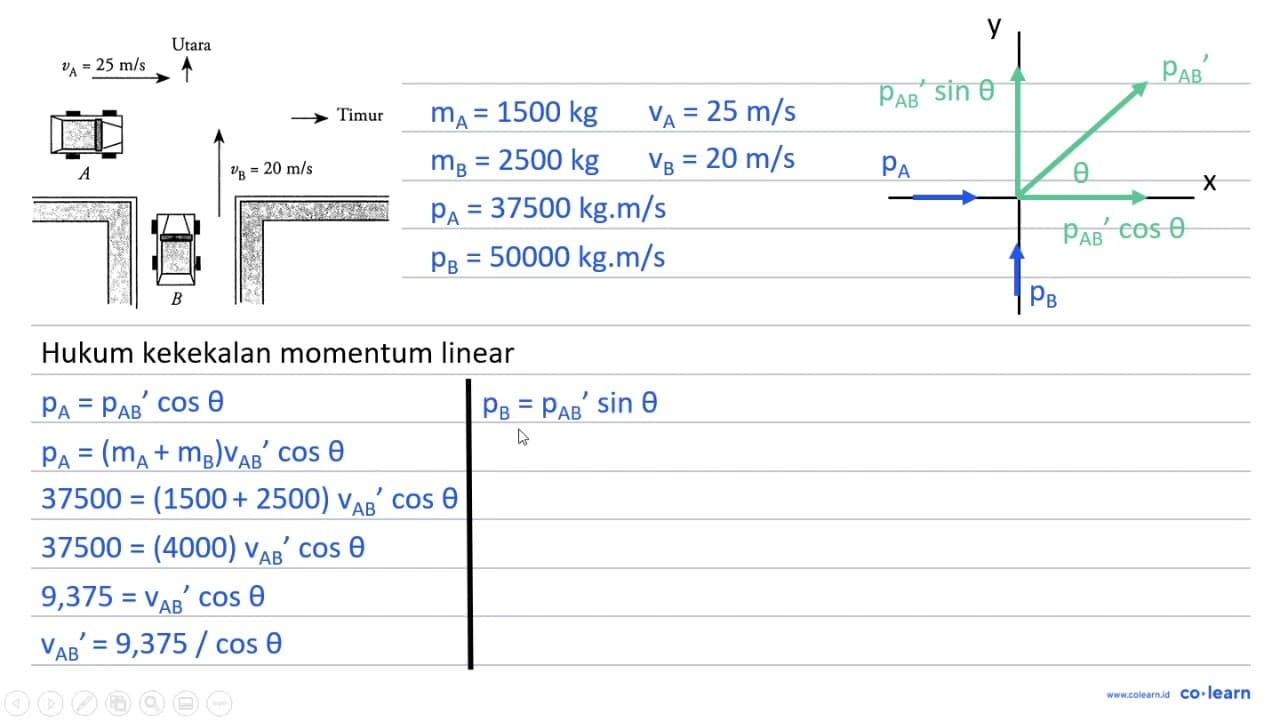The height and width of the screenshot is (720, 1280).
Task: Click the 'vB = 20 m/s' diagram label
Action: pyautogui.click(x=271, y=169)
